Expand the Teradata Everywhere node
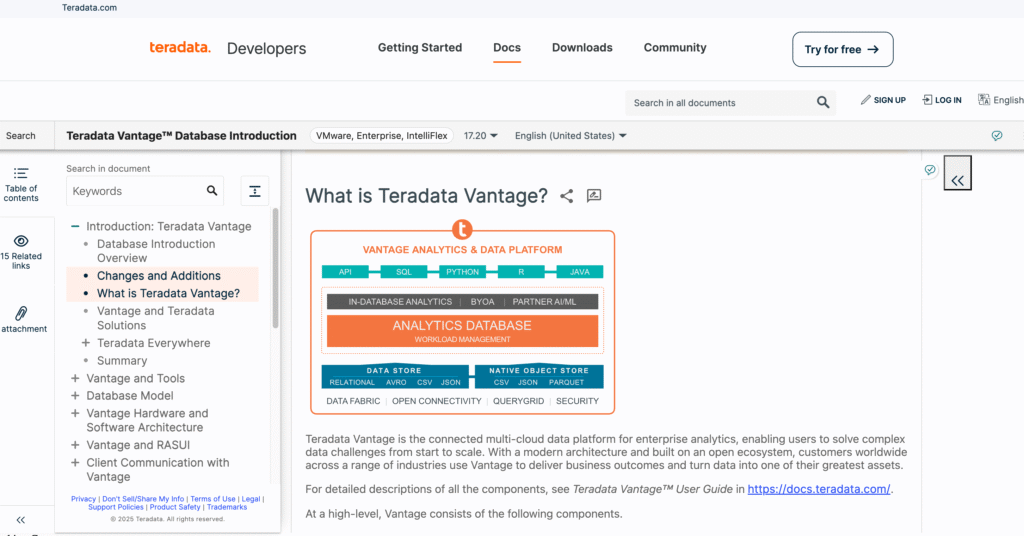The image size is (1024, 536). click(86, 343)
